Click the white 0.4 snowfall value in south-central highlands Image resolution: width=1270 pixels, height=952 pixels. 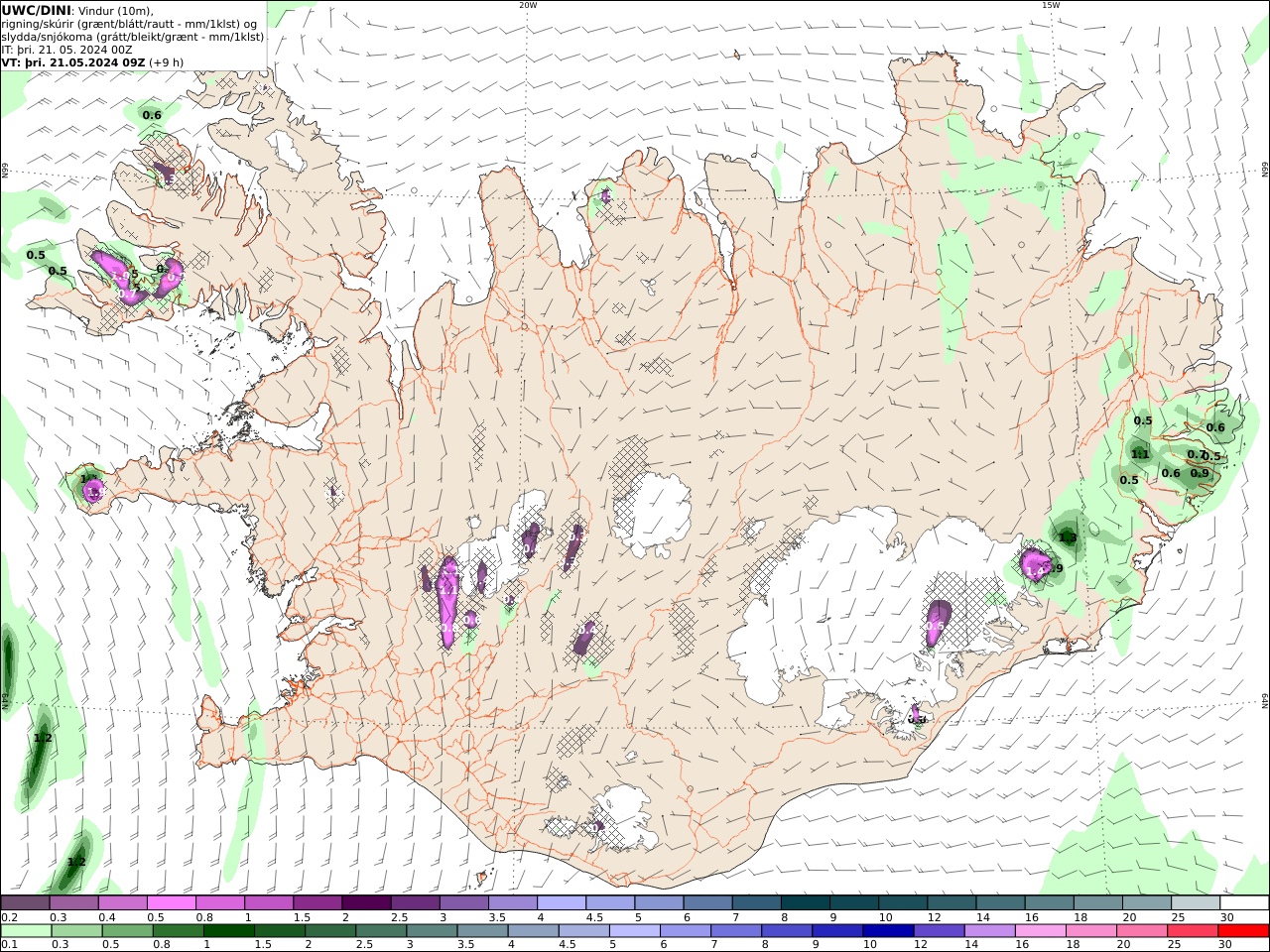coord(586,628)
